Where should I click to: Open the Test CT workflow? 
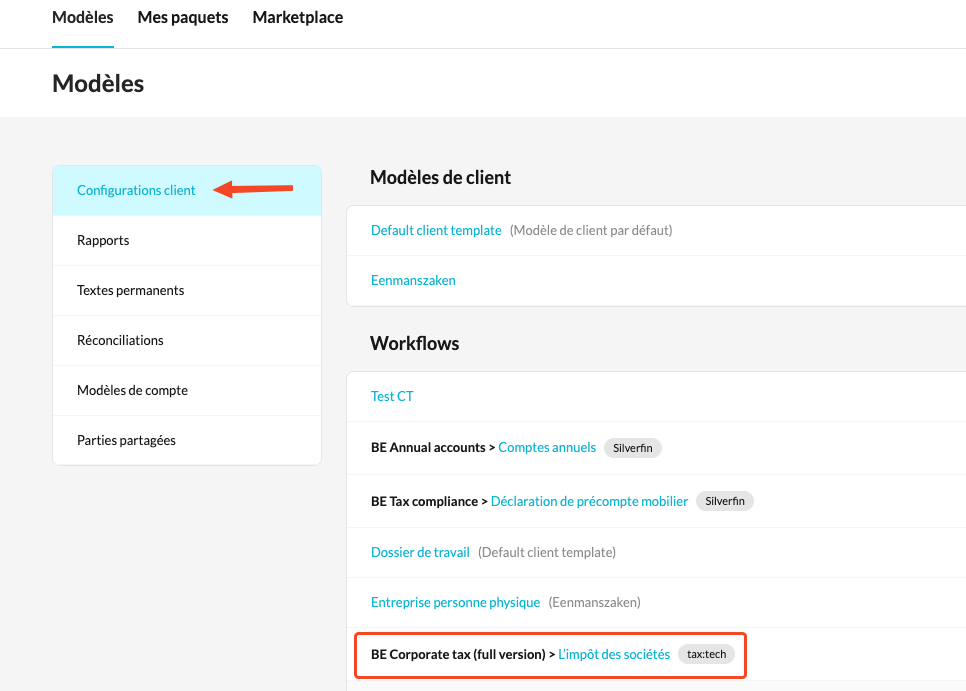(x=392, y=396)
